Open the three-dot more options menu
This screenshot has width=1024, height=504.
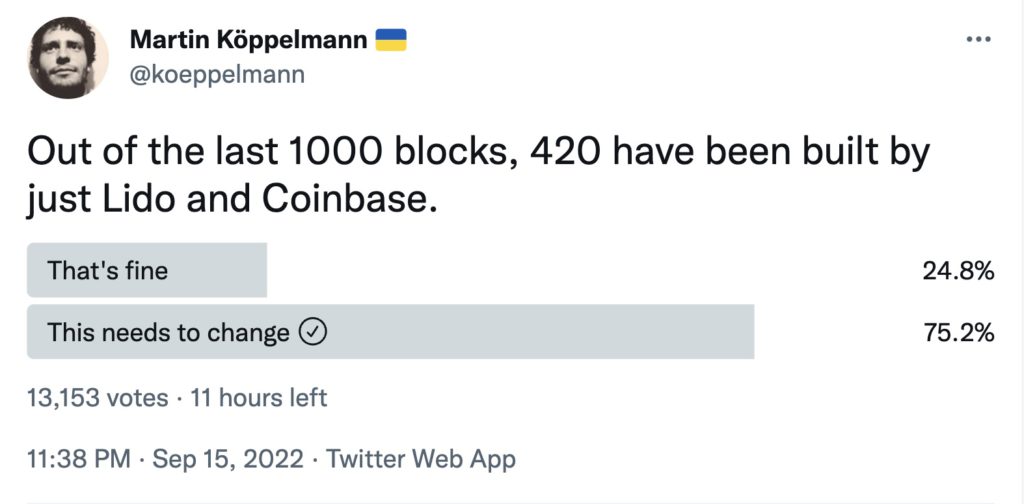click(977, 39)
